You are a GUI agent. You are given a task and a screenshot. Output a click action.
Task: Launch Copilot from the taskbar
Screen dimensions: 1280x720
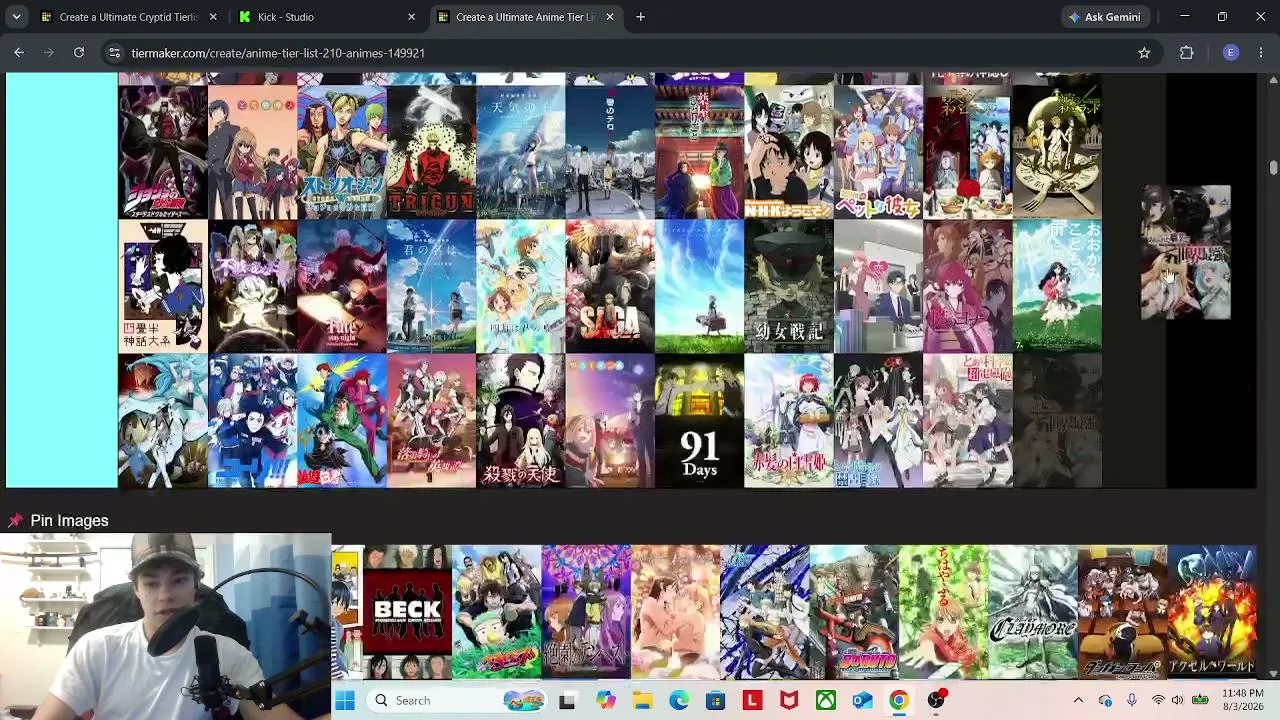pos(605,701)
